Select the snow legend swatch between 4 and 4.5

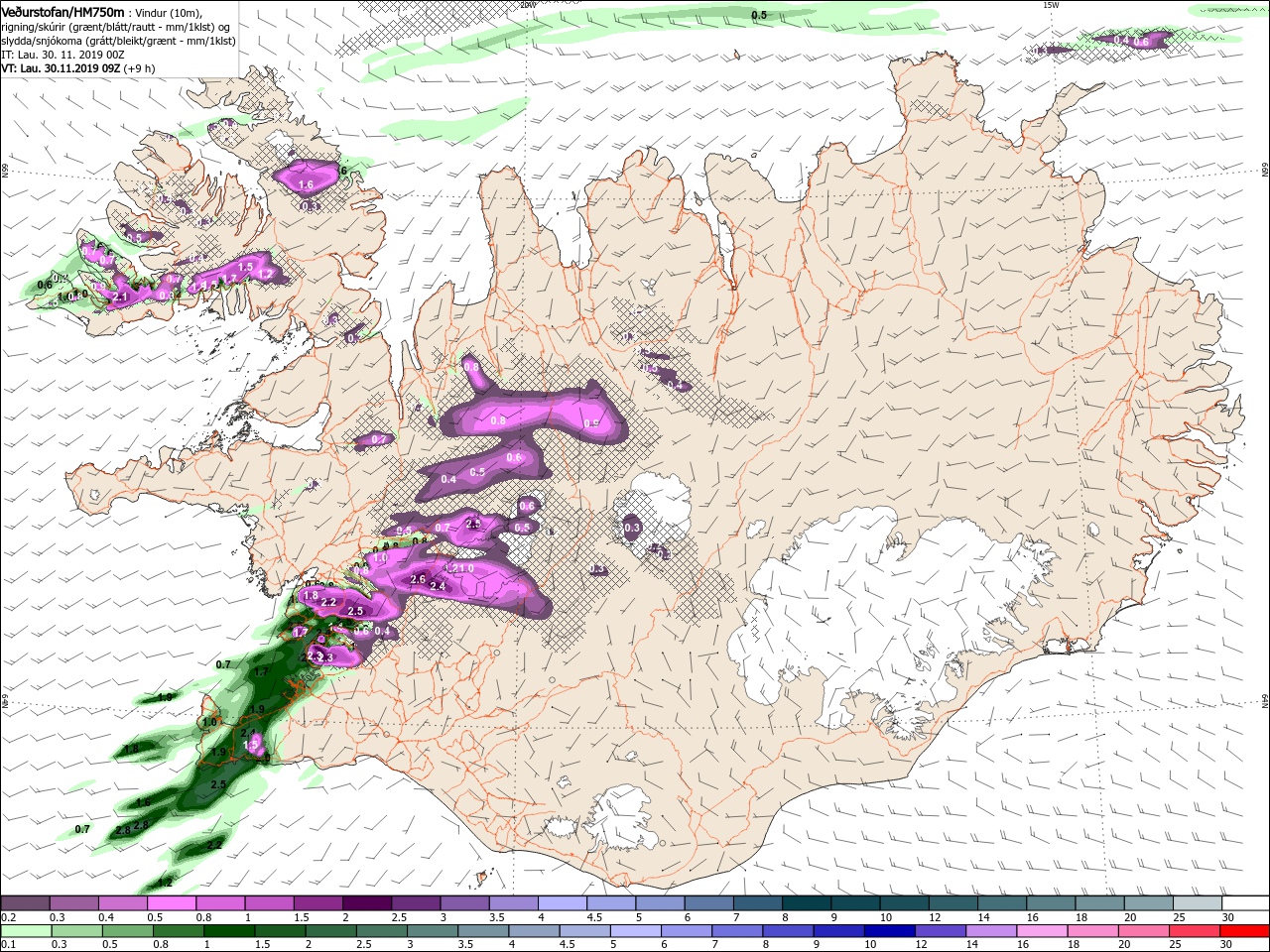click(562, 903)
